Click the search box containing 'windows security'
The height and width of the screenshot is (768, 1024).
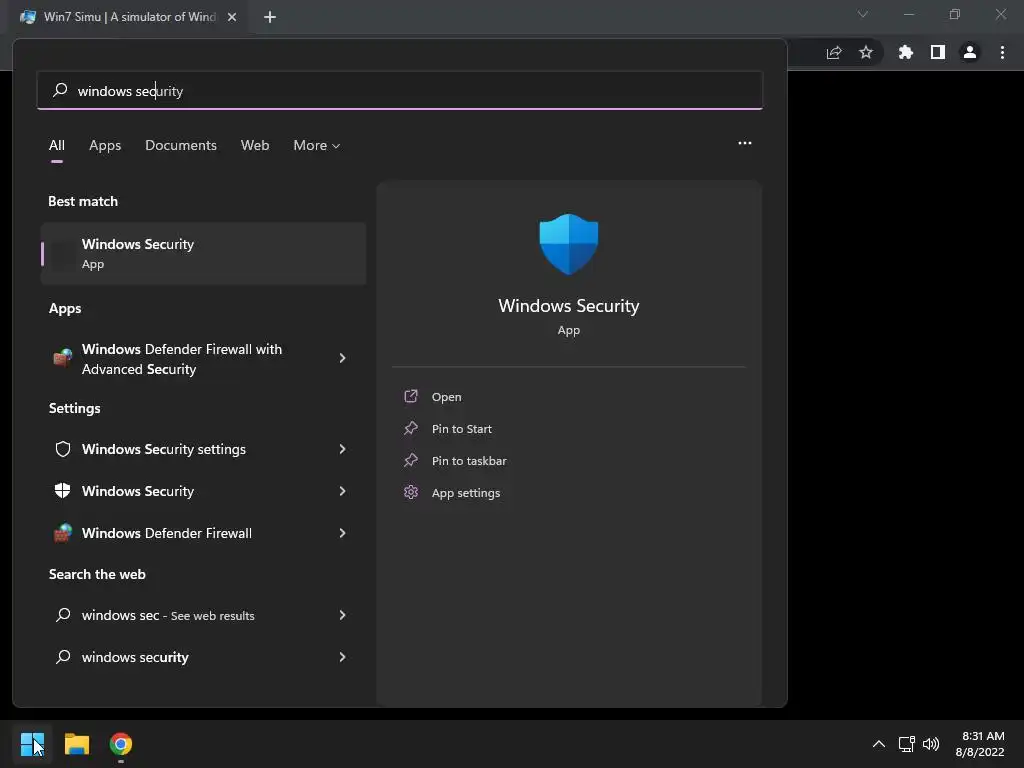pos(400,91)
